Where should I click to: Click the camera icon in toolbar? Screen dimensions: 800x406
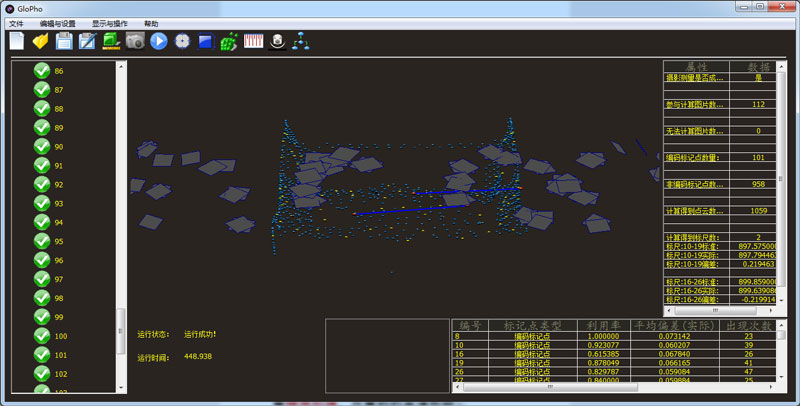click(x=135, y=41)
